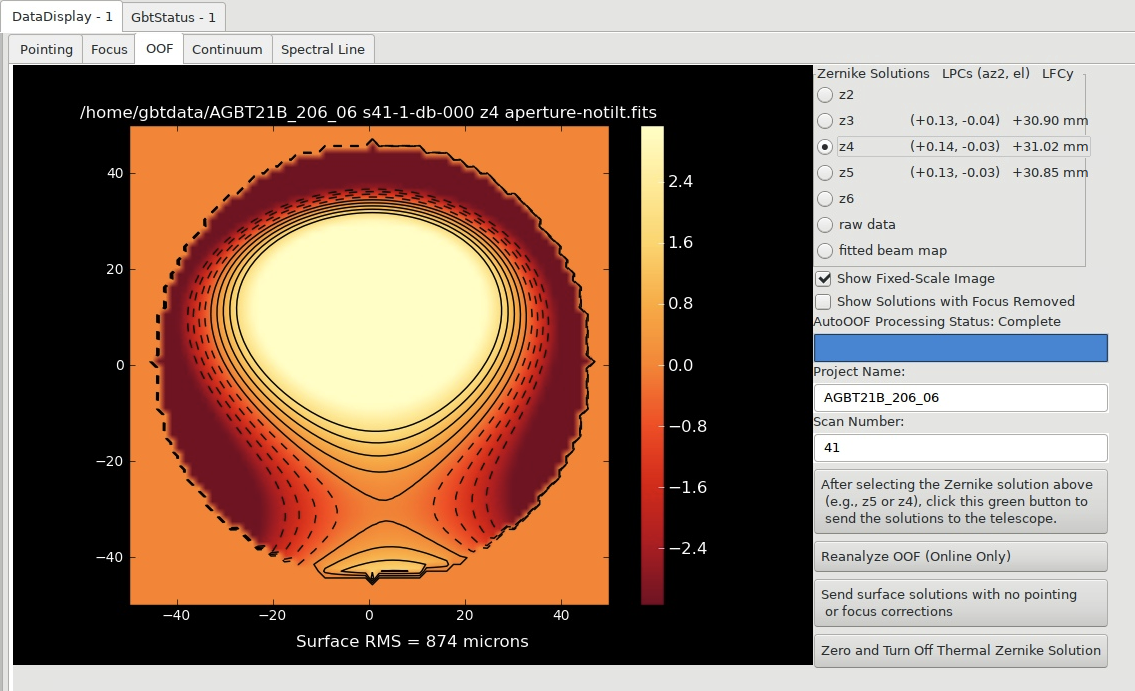
Task: Click the Scan Number input field
Action: 961,448
